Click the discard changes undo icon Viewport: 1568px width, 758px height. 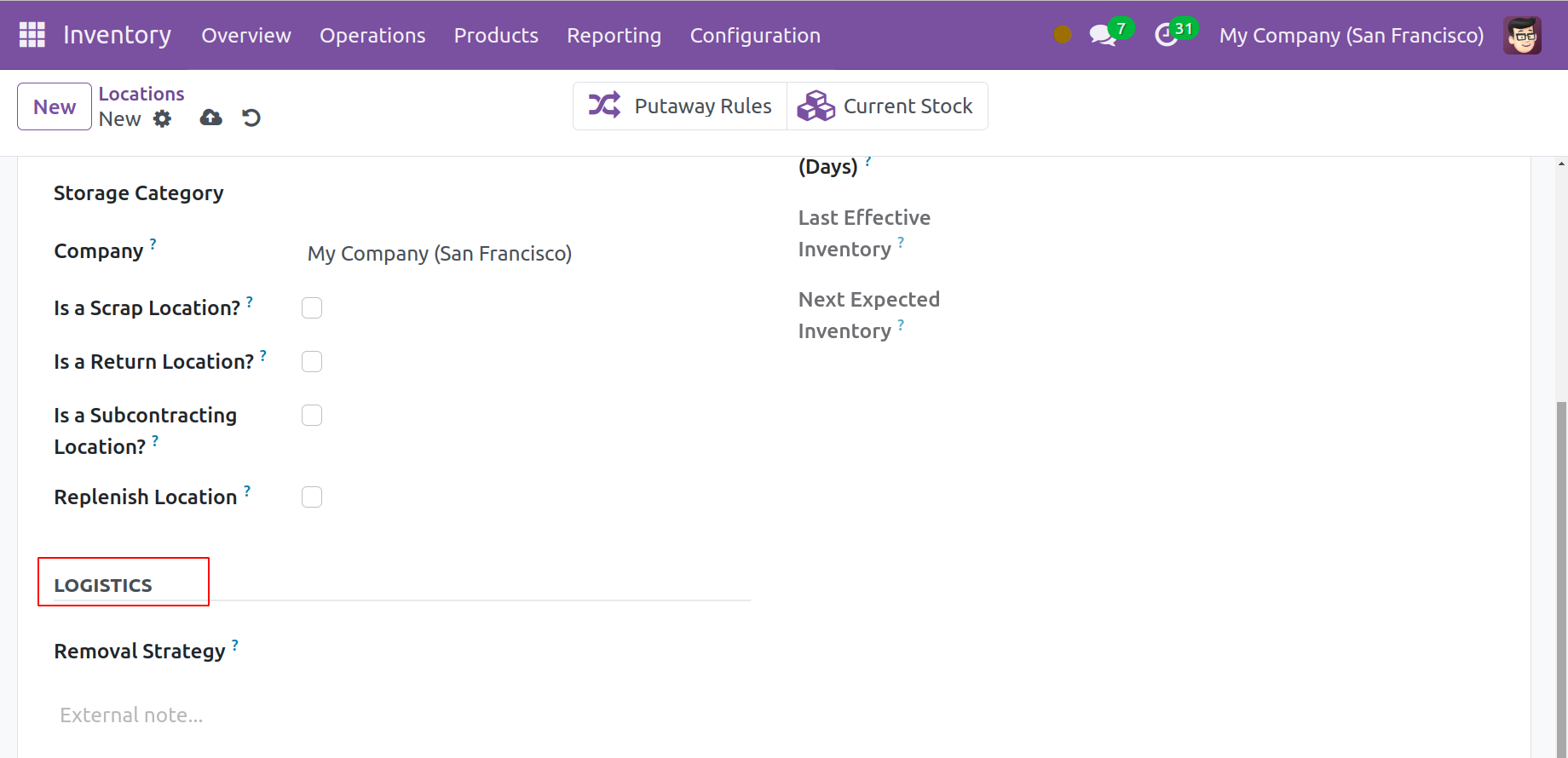pos(251,118)
